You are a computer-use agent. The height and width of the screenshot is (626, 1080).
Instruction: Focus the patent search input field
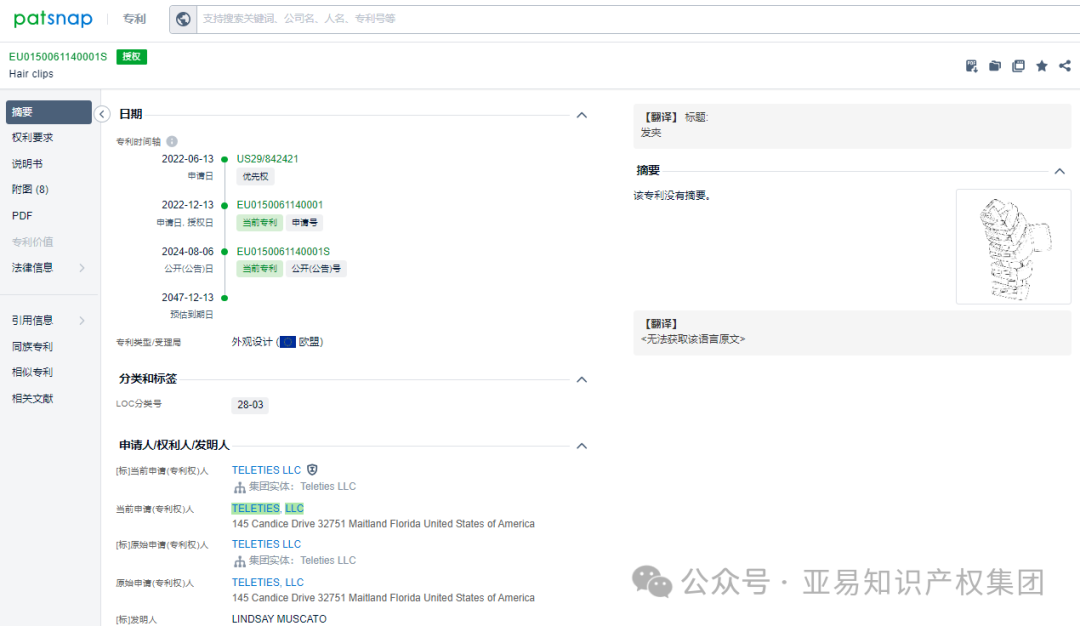point(637,19)
